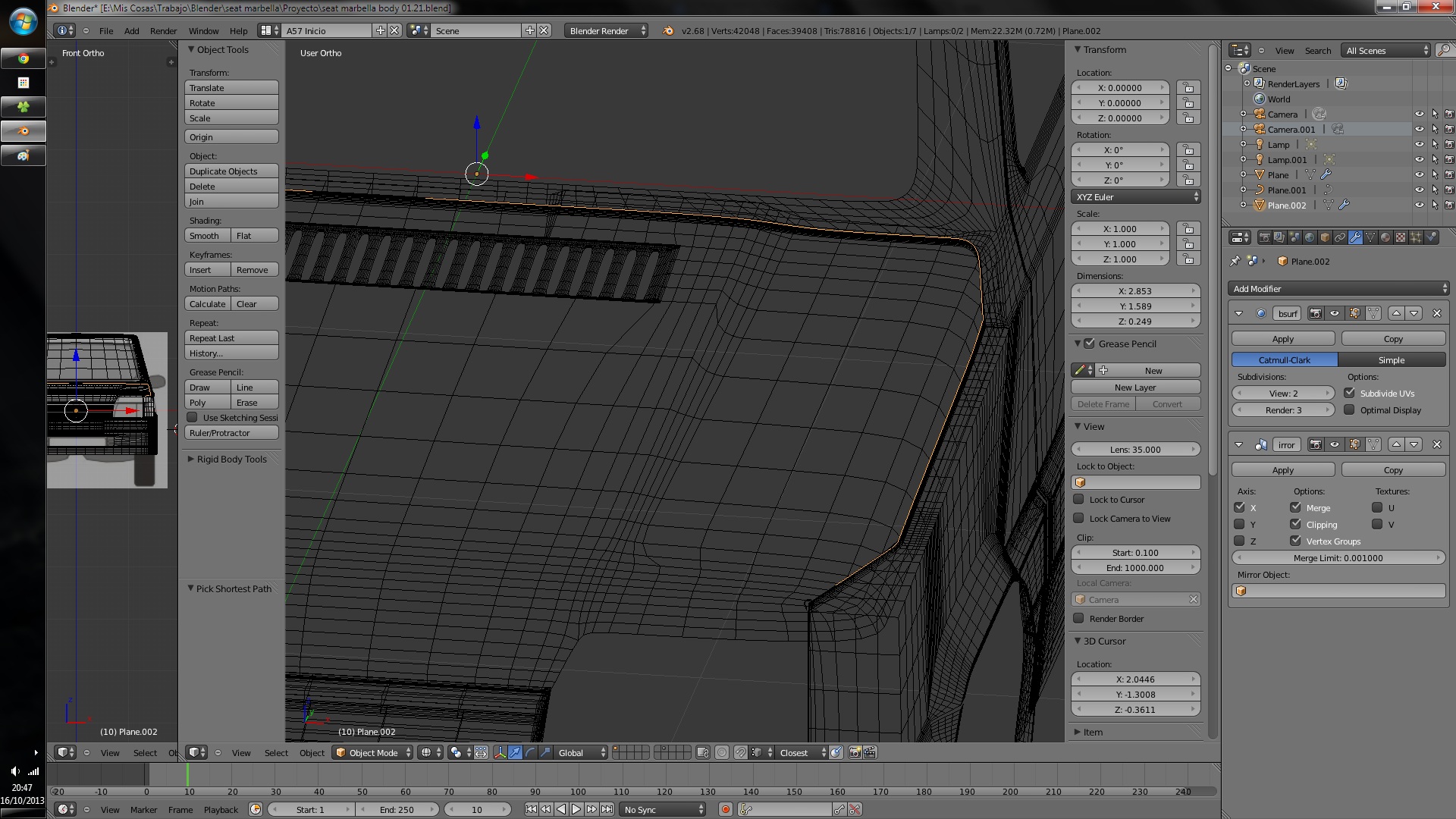
Task: Enable the Optimal Display checkbox
Action: tap(1350, 410)
